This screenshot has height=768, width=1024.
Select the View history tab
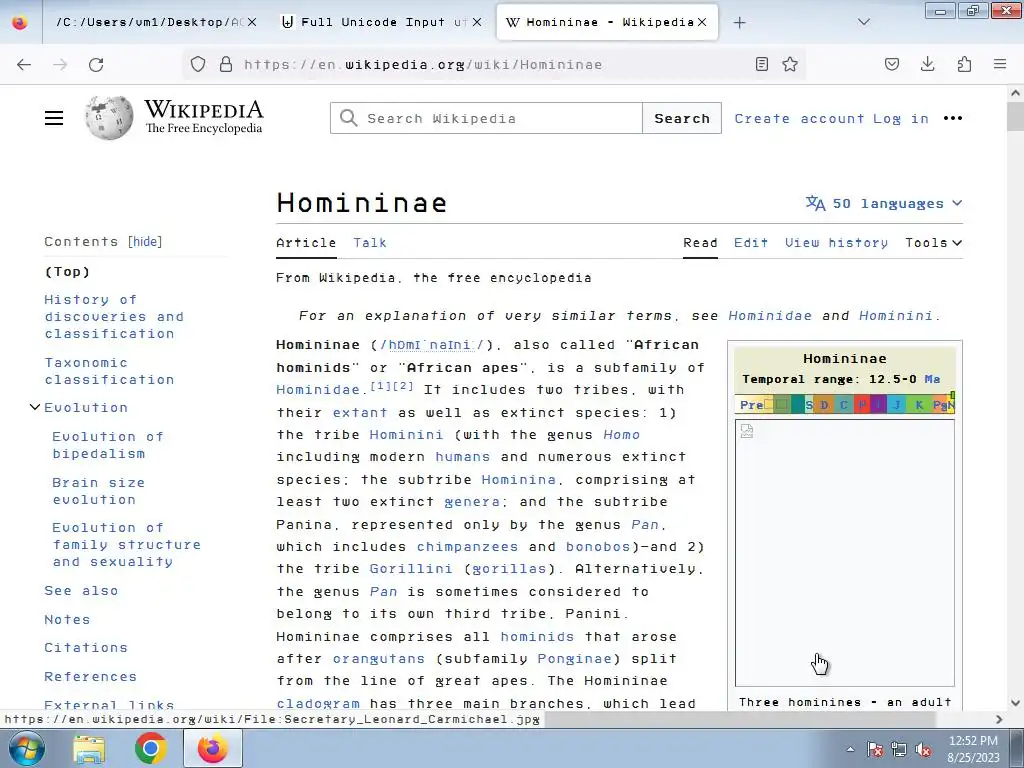tap(837, 242)
